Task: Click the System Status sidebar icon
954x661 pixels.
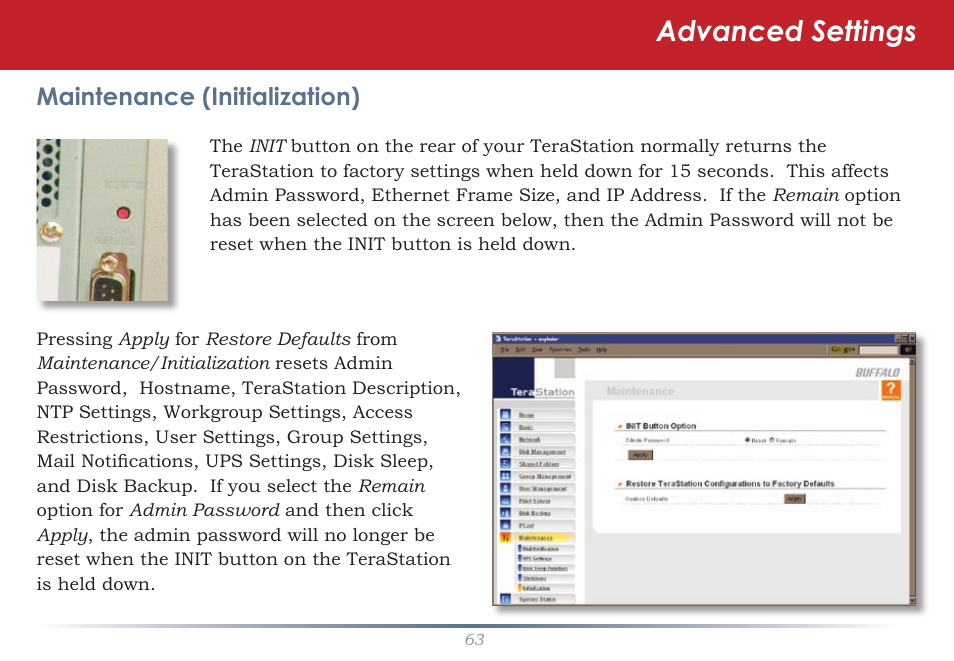Action: [505, 599]
